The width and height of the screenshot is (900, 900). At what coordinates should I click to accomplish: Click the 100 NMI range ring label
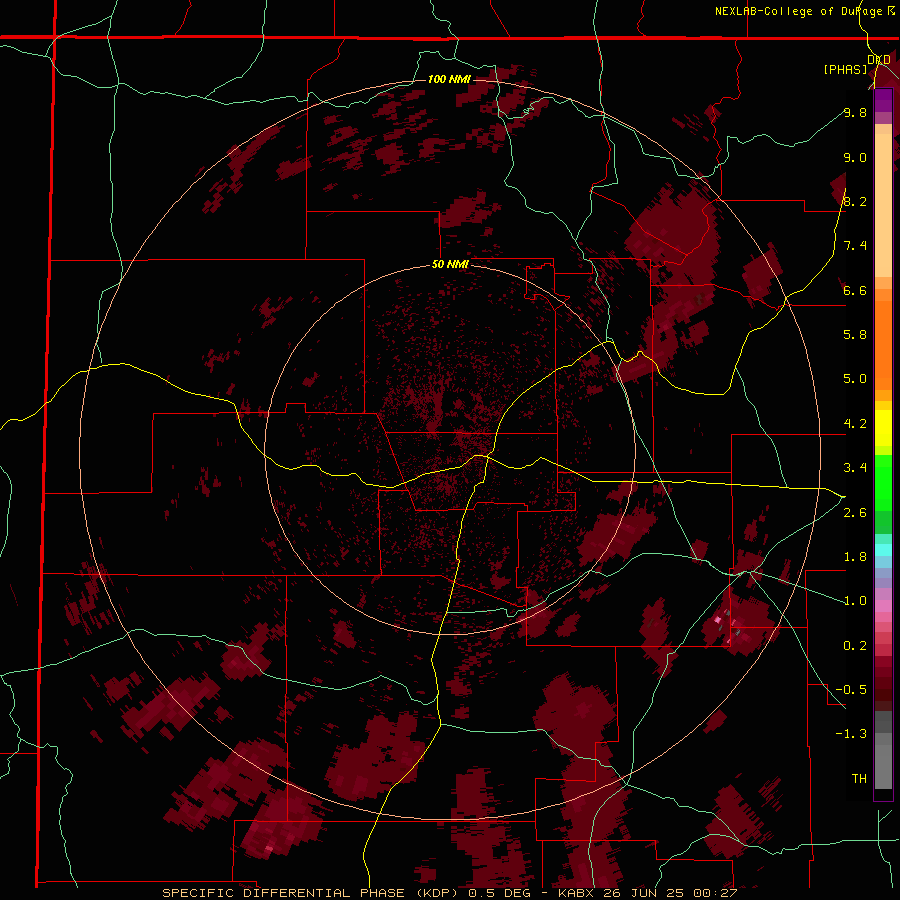(449, 79)
